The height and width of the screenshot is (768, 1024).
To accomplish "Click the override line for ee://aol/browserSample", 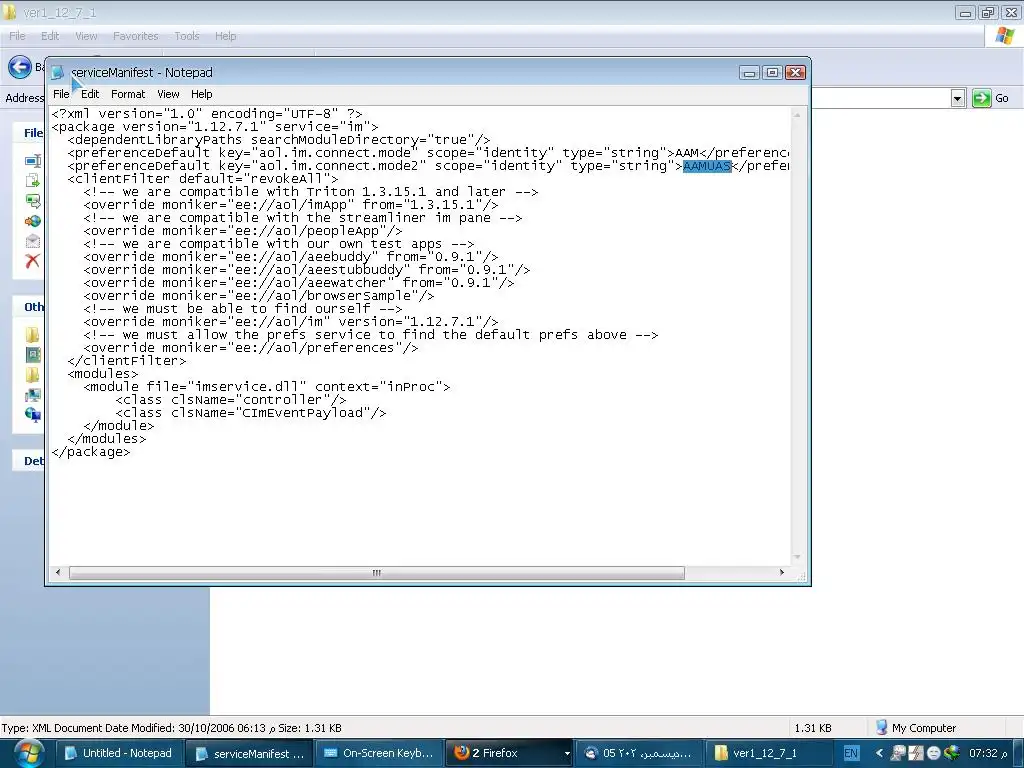I will (x=259, y=296).
